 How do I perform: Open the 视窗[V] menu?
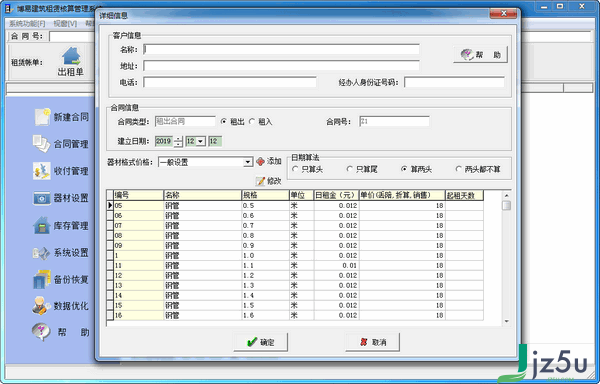pyautogui.click(x=65, y=24)
